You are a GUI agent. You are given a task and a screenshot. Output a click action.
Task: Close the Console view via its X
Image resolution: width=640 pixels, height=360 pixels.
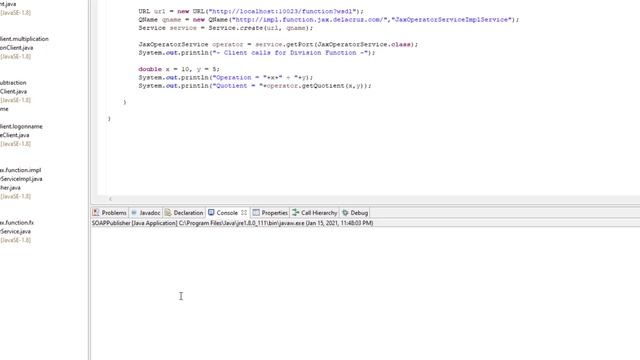244,213
